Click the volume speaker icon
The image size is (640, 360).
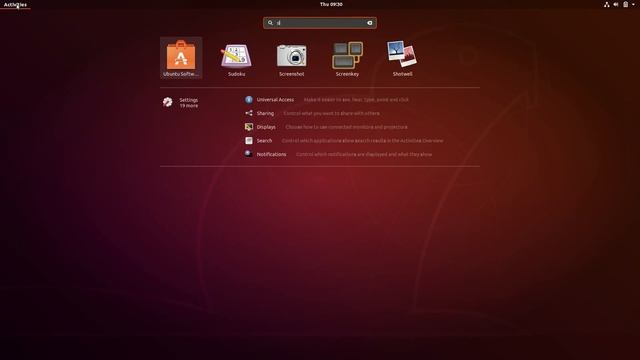click(616, 4)
